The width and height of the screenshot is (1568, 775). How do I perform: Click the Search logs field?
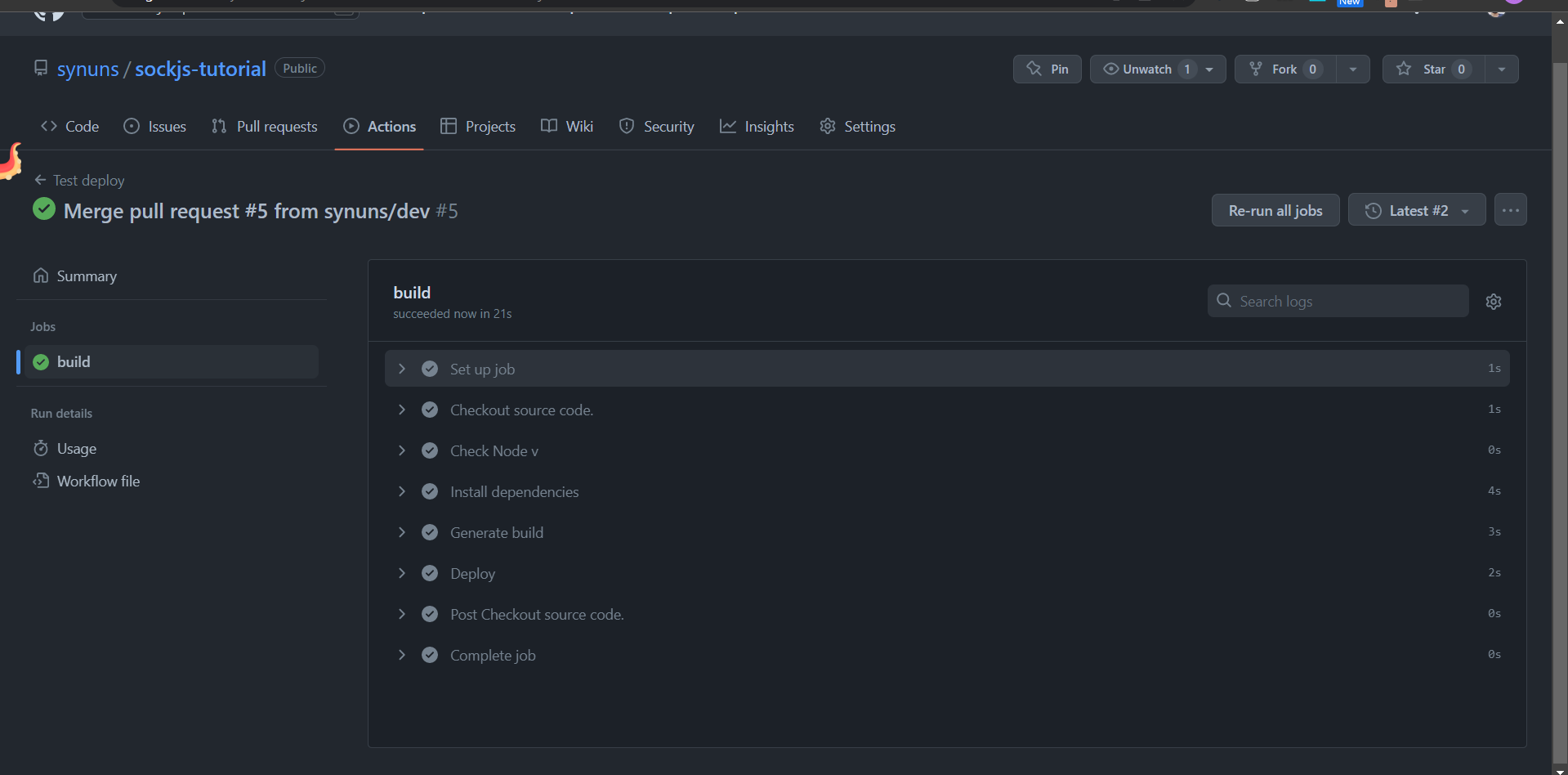coord(1338,301)
